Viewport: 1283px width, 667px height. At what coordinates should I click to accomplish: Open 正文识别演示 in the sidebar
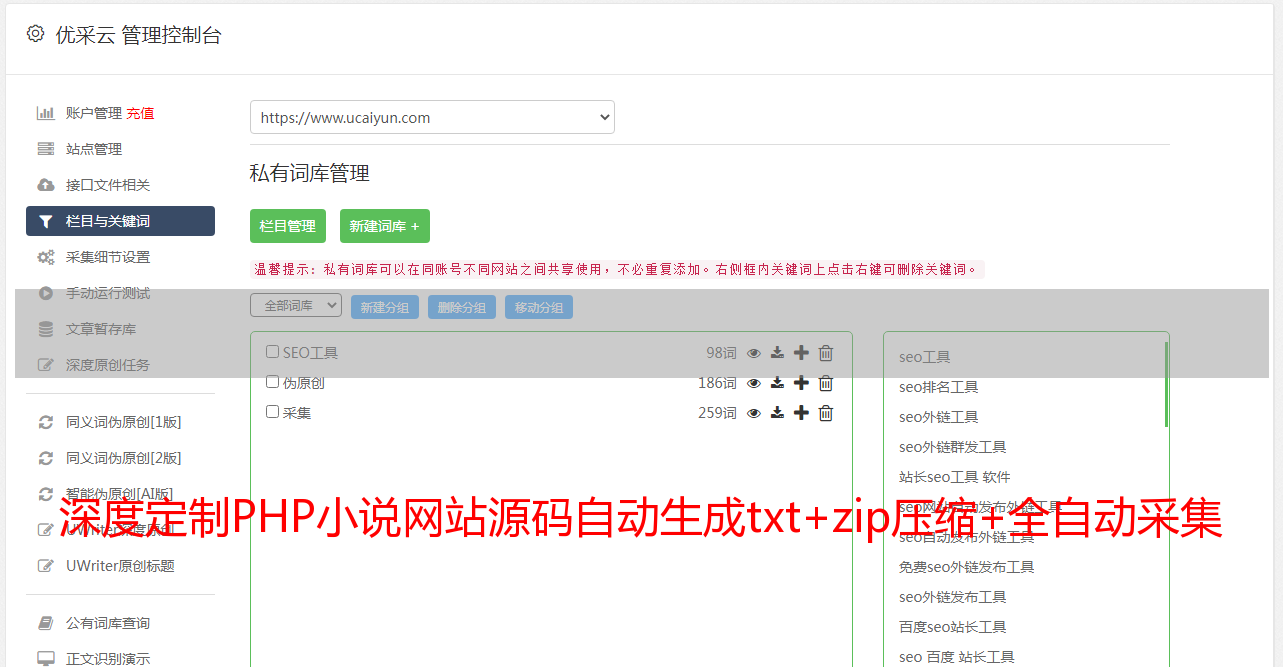click(108, 659)
